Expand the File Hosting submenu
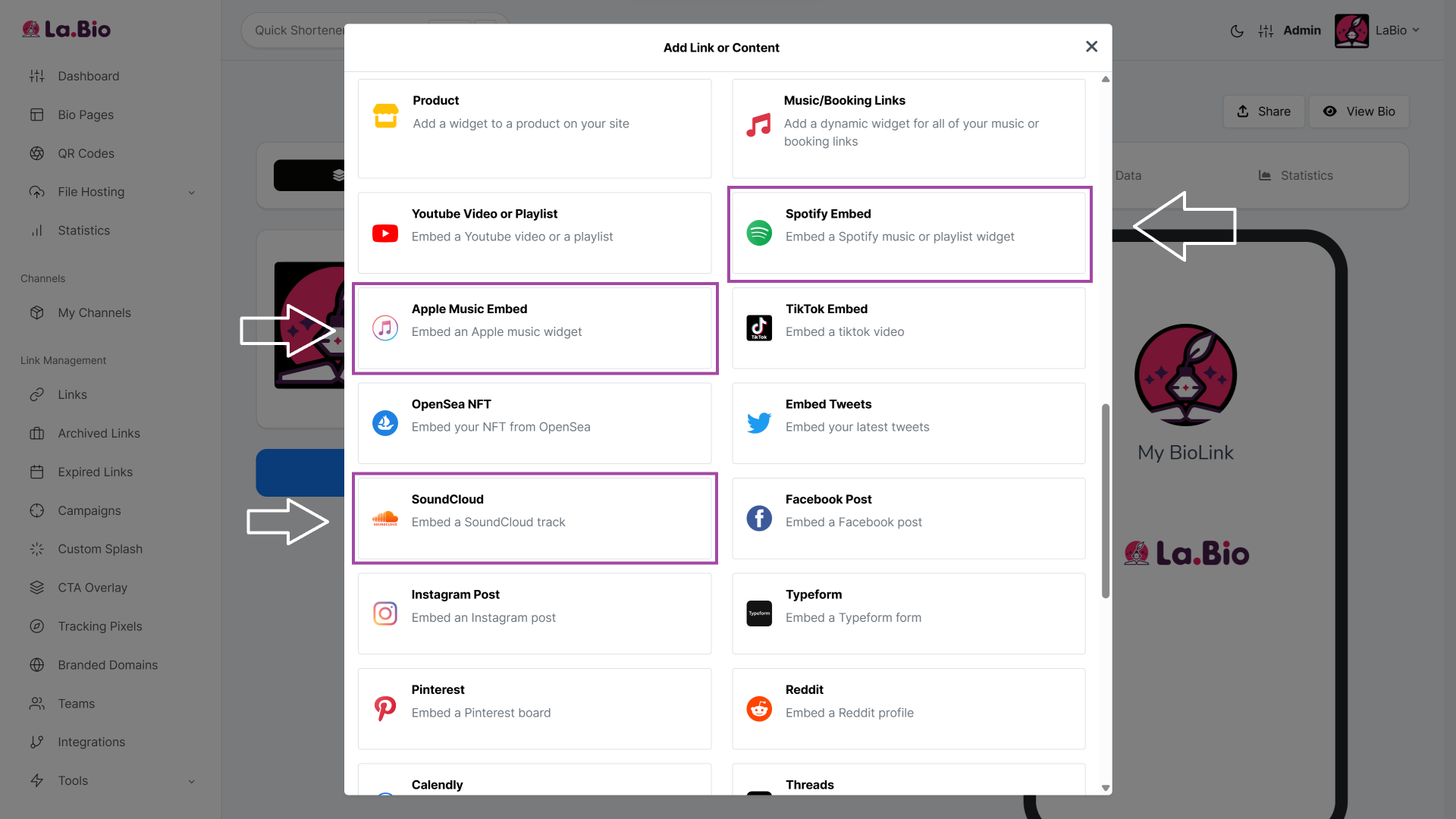1456x819 pixels. click(x=191, y=193)
